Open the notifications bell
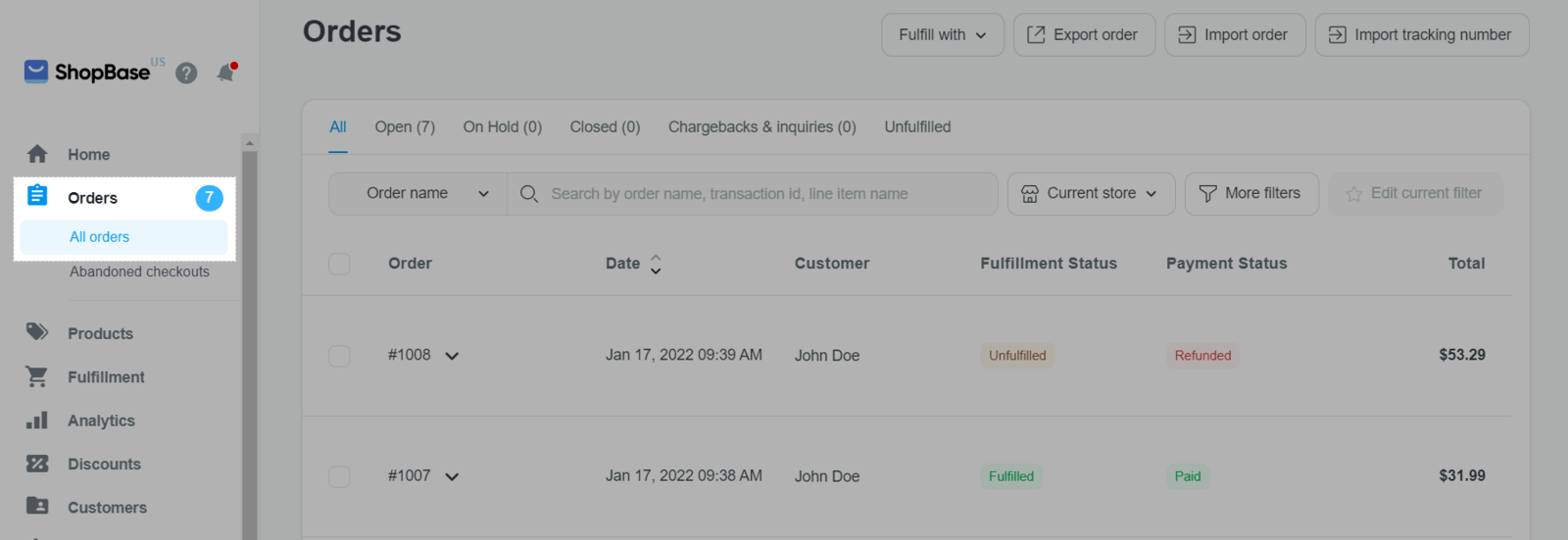The width and height of the screenshot is (1568, 540). pos(226,73)
